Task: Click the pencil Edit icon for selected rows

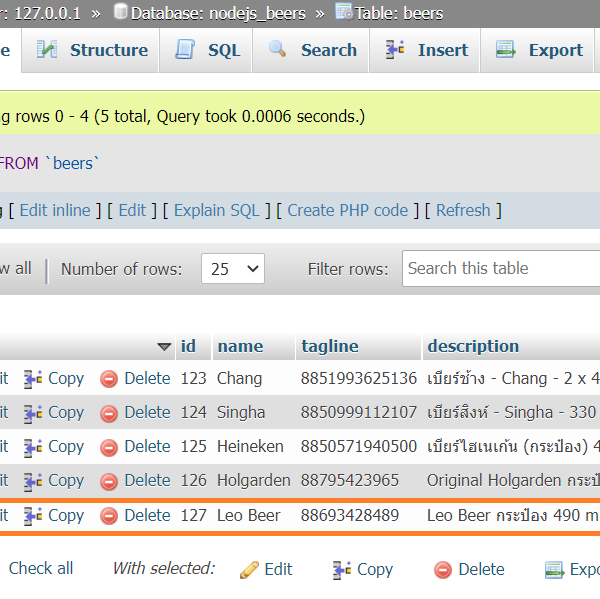Action: (250, 570)
